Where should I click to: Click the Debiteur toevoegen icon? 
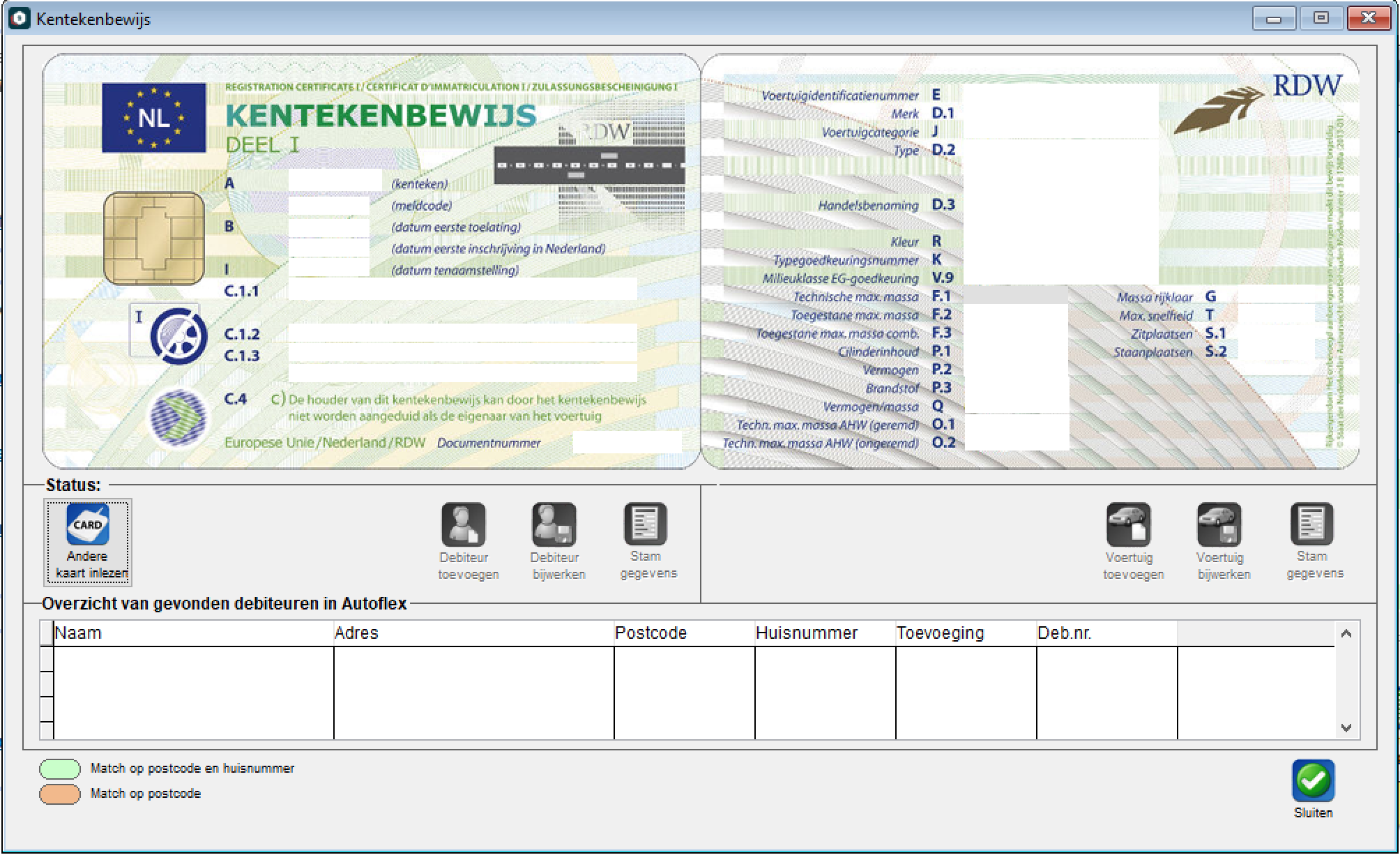(x=464, y=524)
